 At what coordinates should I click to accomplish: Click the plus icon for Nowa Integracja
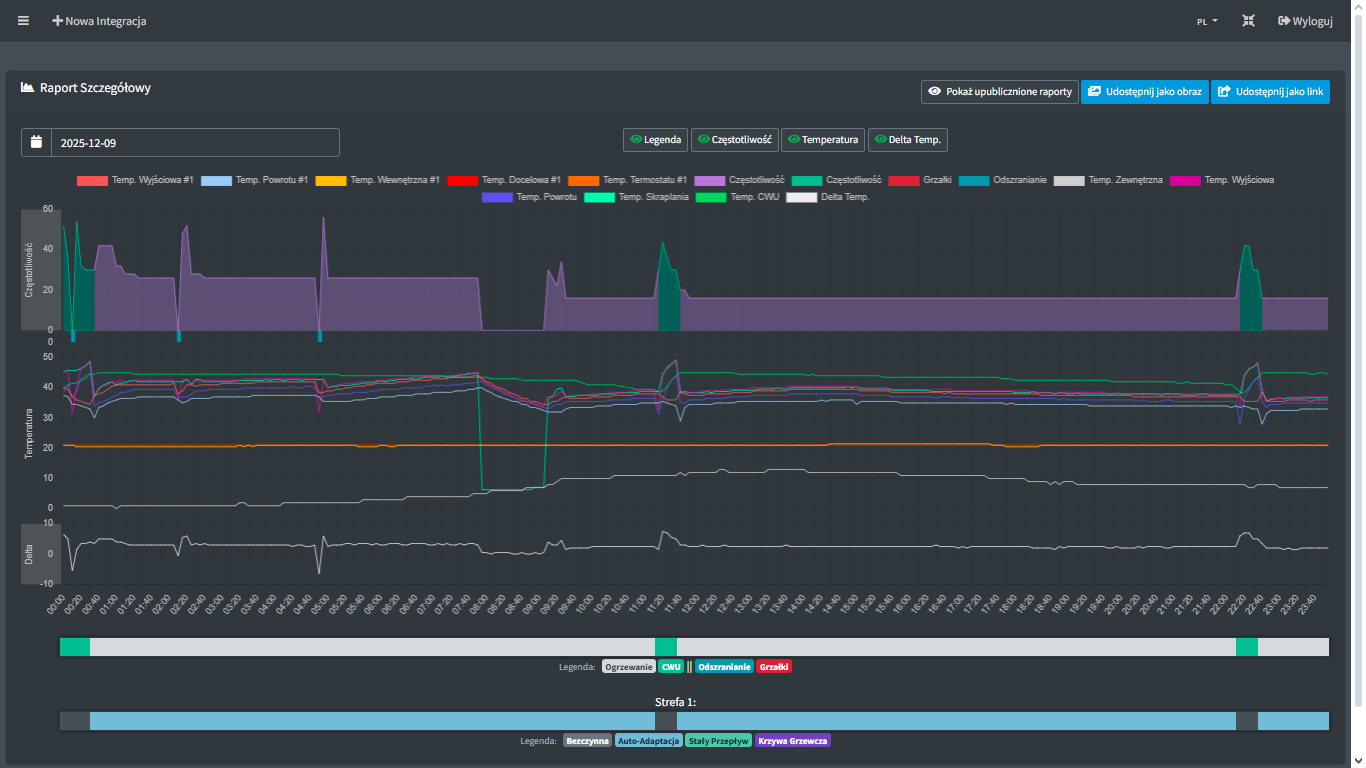point(58,21)
